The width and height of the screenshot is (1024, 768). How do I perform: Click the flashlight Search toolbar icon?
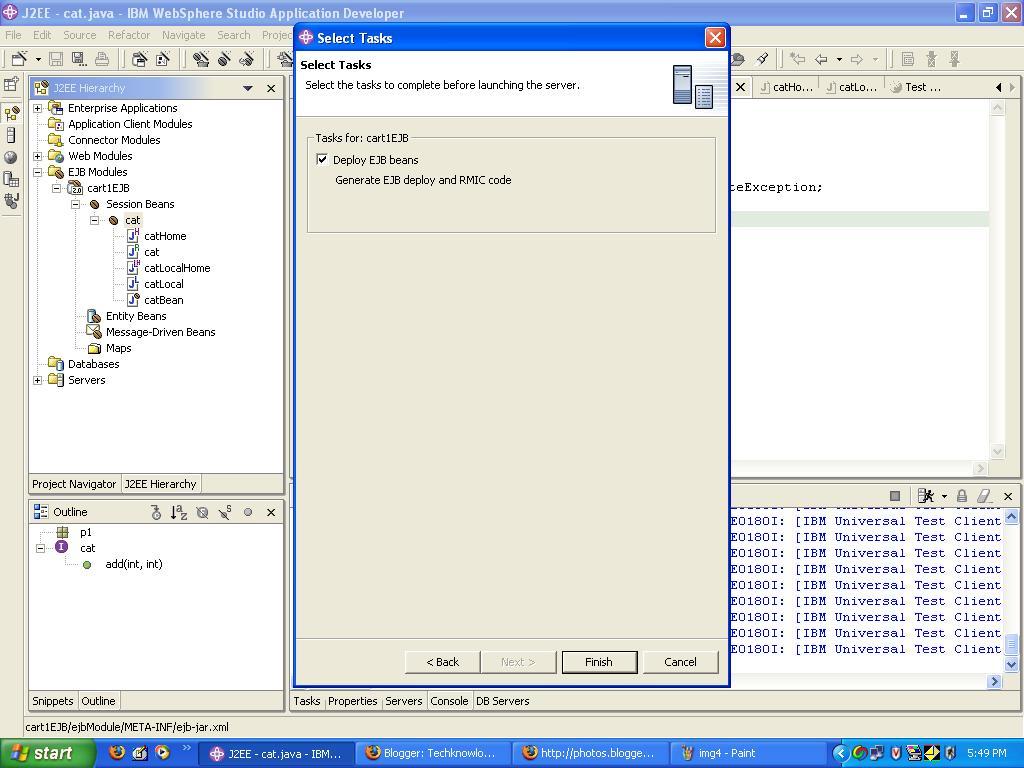tap(762, 59)
